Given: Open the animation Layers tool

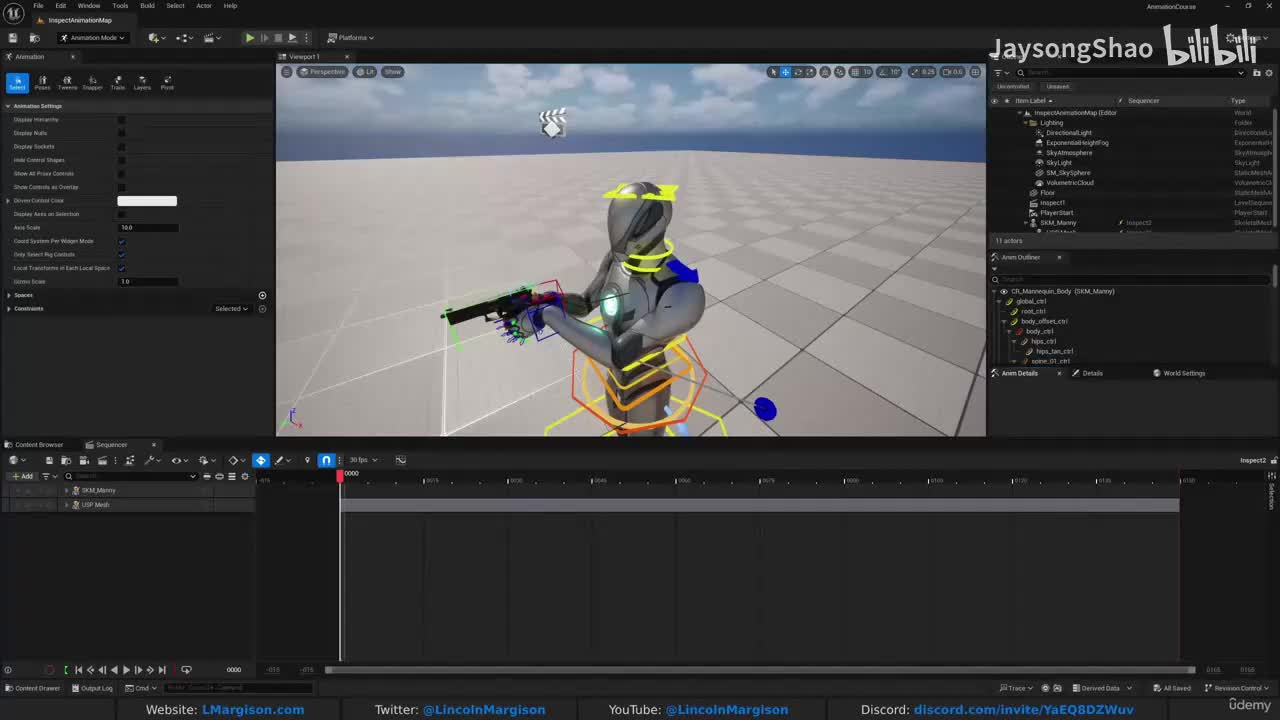Looking at the screenshot, I should pos(142,82).
